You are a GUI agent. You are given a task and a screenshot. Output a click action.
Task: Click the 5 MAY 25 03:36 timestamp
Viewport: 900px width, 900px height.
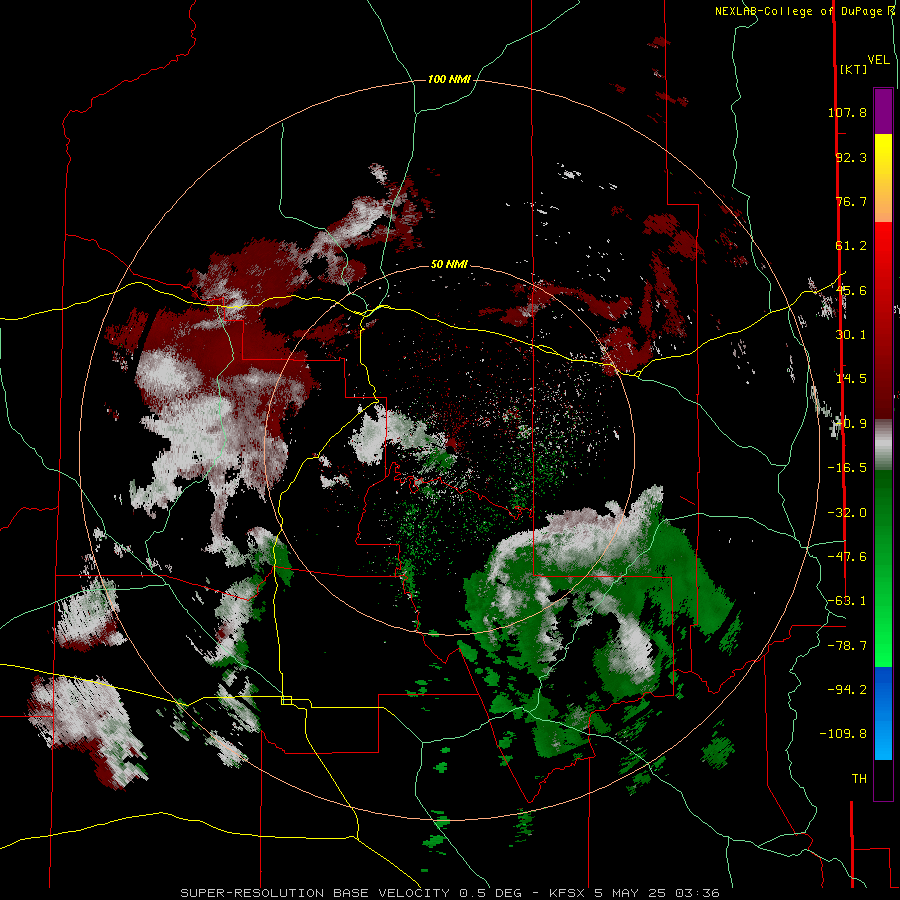coord(657,893)
